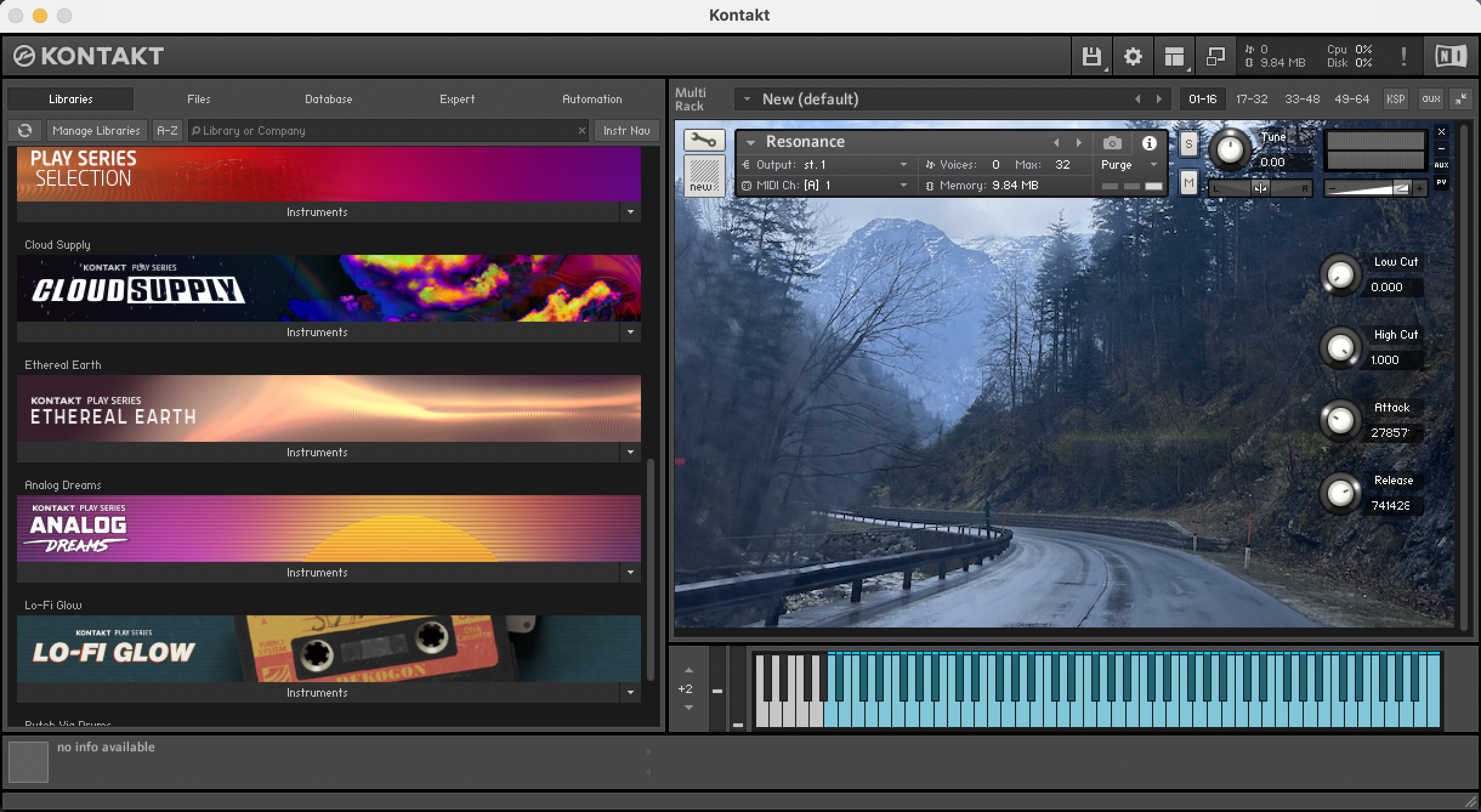Show rack page 17-32
Screen dimensions: 1481x812
1252,99
